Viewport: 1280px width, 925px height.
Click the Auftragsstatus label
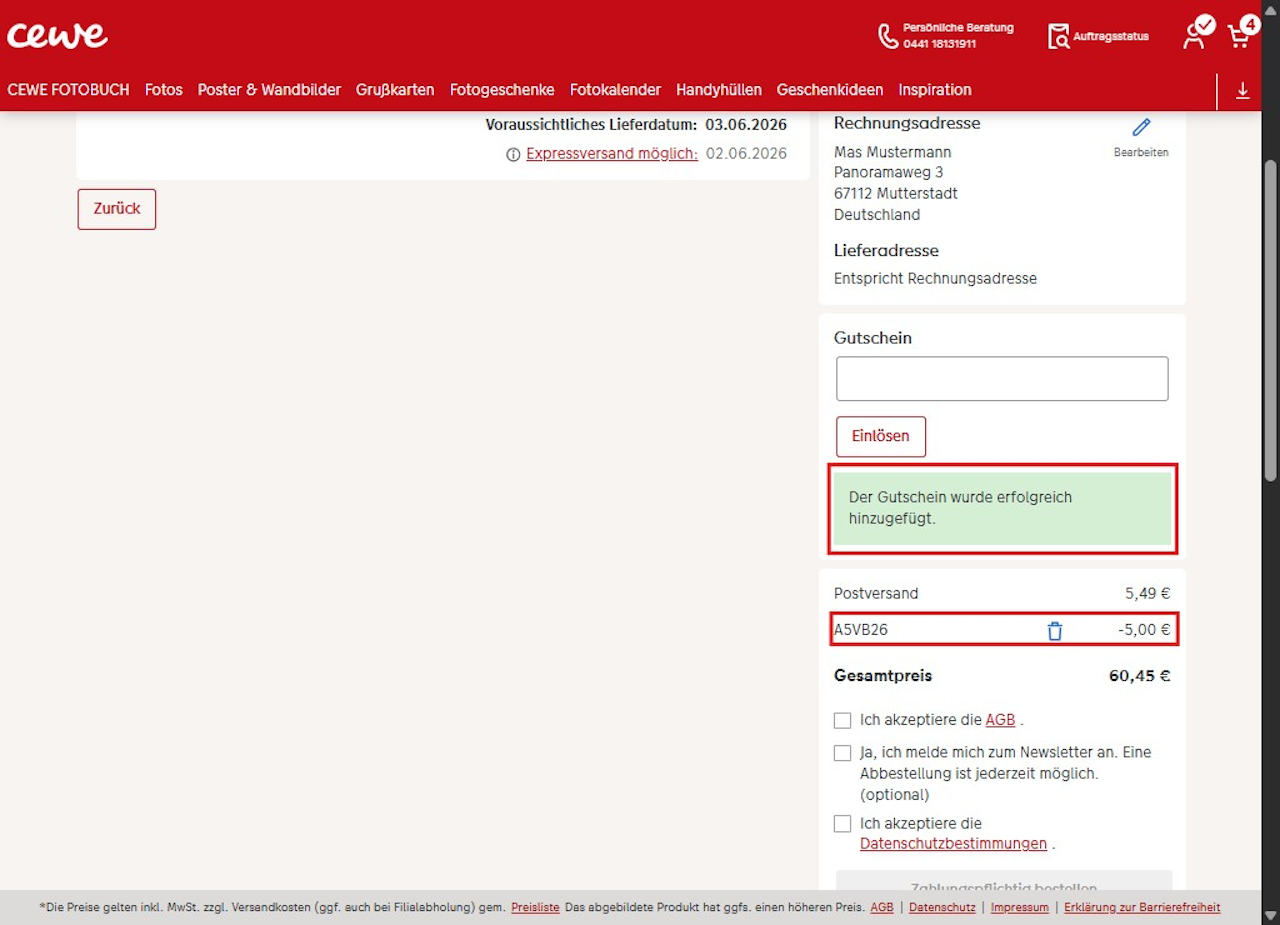1111,37
